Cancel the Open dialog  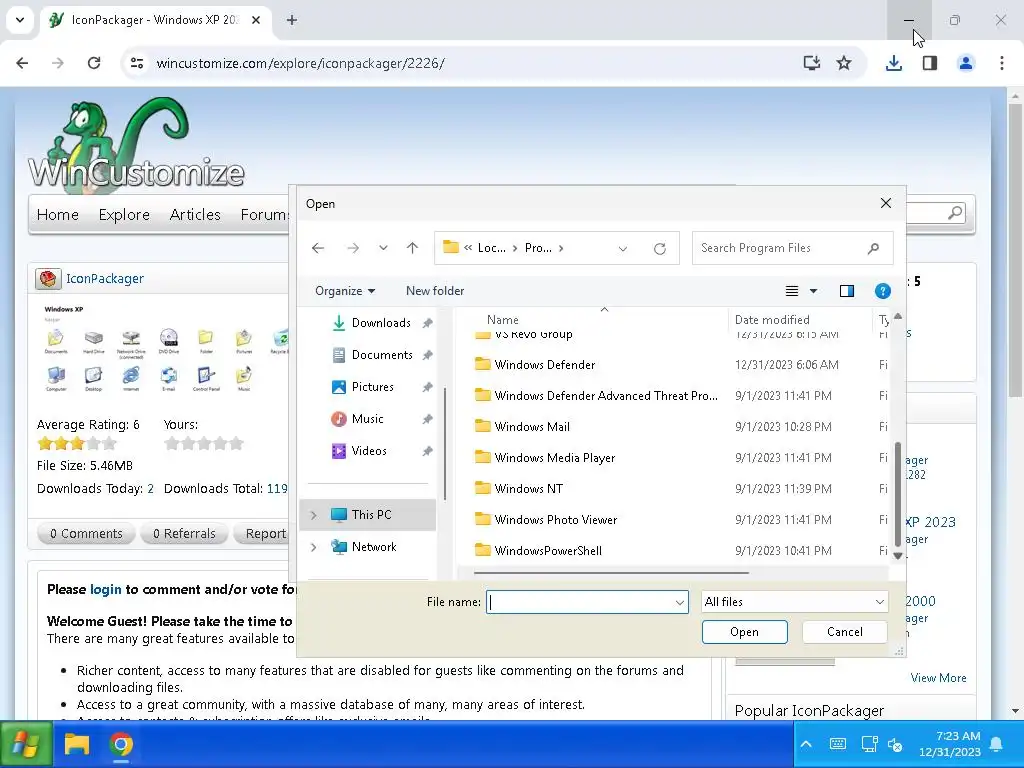[844, 632]
